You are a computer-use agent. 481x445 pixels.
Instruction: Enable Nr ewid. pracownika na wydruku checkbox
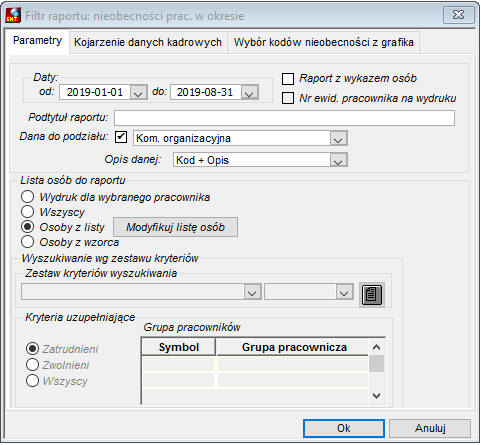288,98
